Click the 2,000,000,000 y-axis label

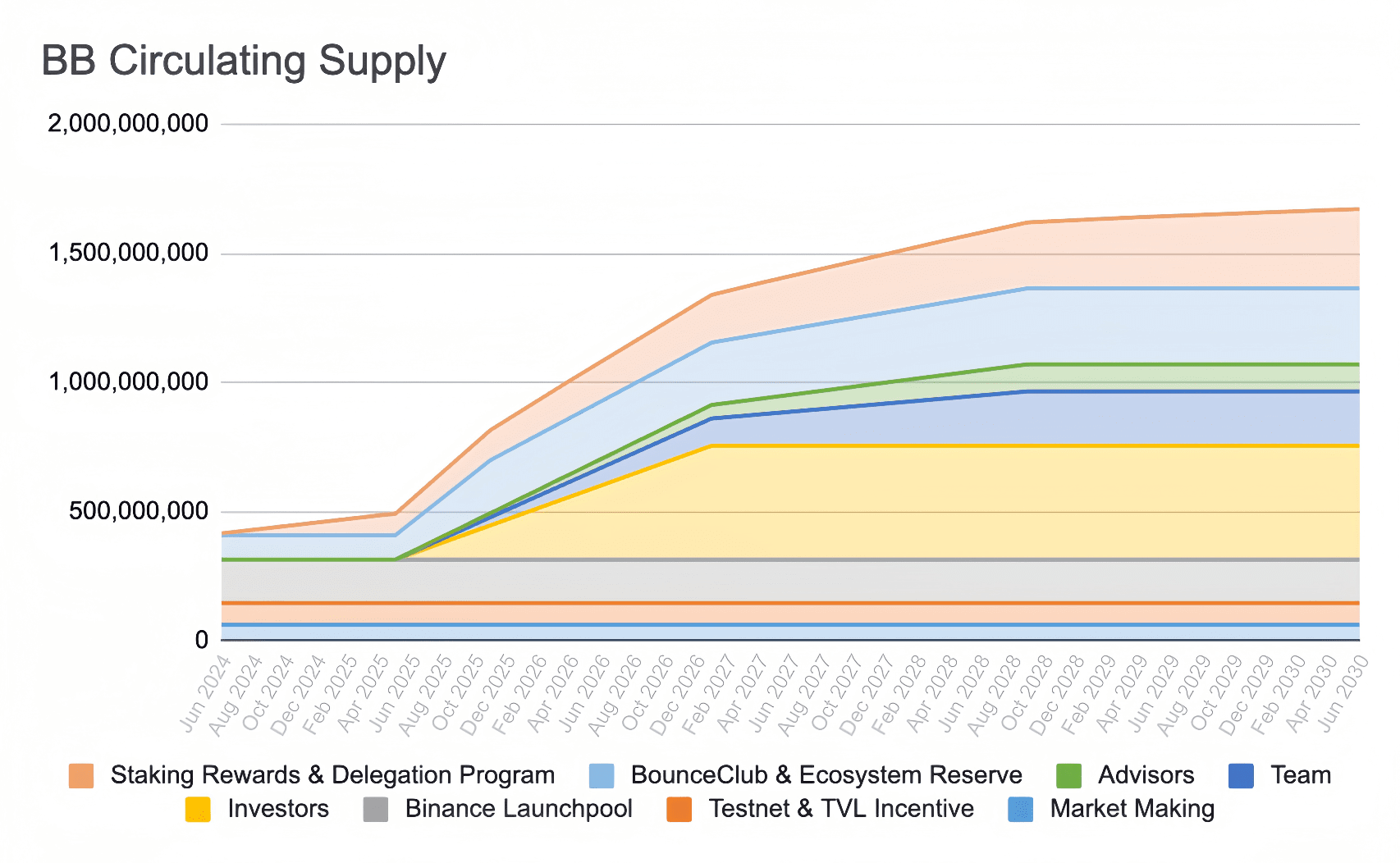pyautogui.click(x=128, y=124)
